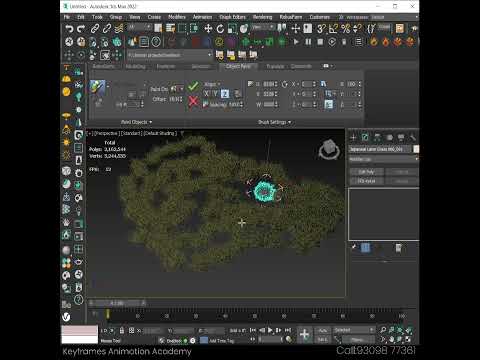Open the Rendering menu
The width and height of the screenshot is (480, 360).
pyautogui.click(x=262, y=17)
